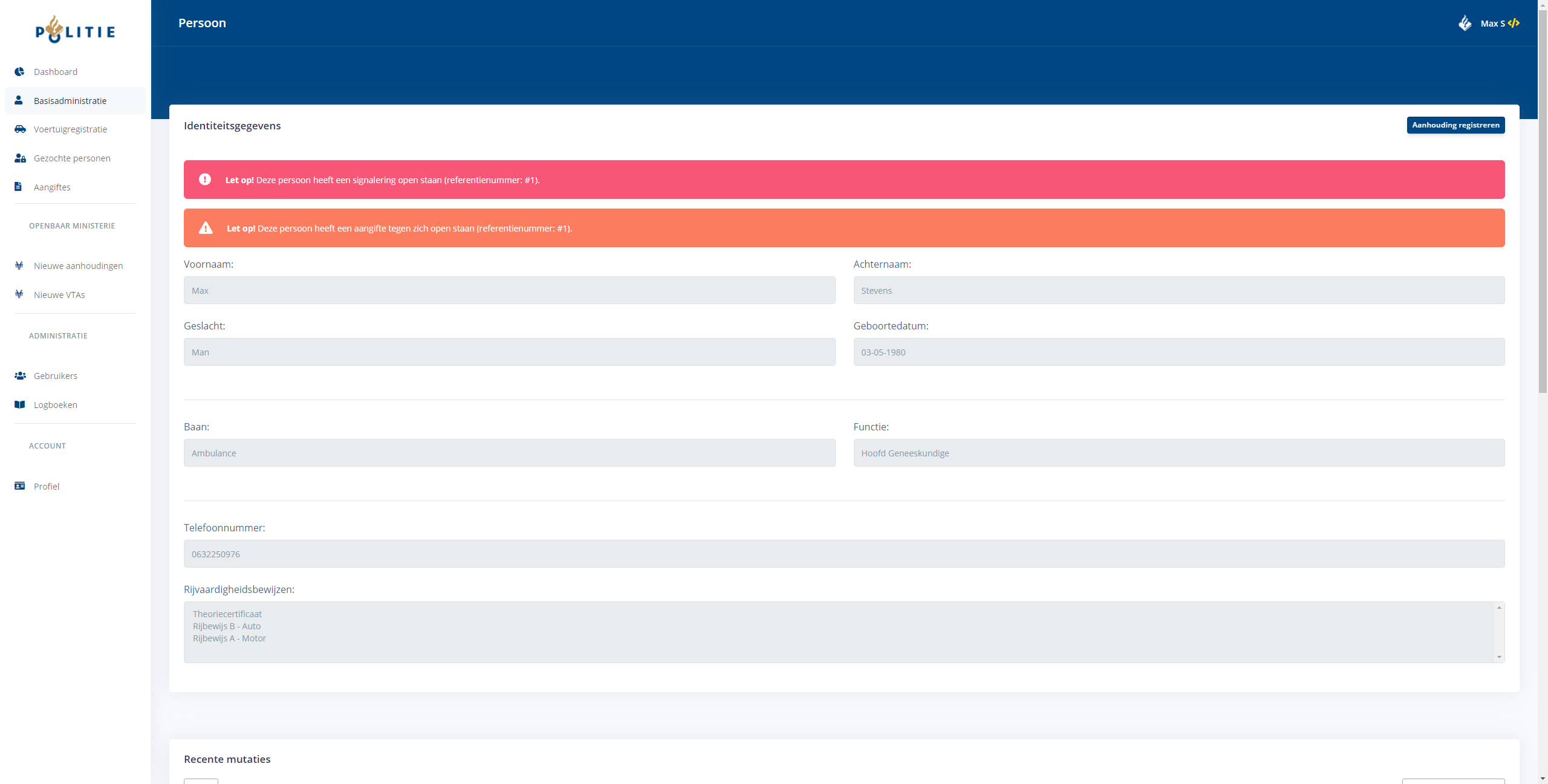Image resolution: width=1548 pixels, height=784 pixels.
Task: Click the Politie logo
Action: 75,30
